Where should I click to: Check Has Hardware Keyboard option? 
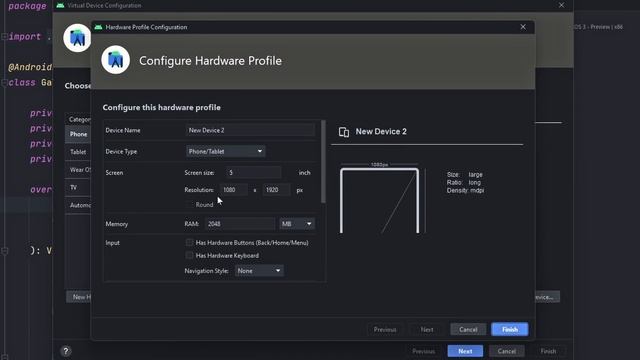pyautogui.click(x=189, y=256)
